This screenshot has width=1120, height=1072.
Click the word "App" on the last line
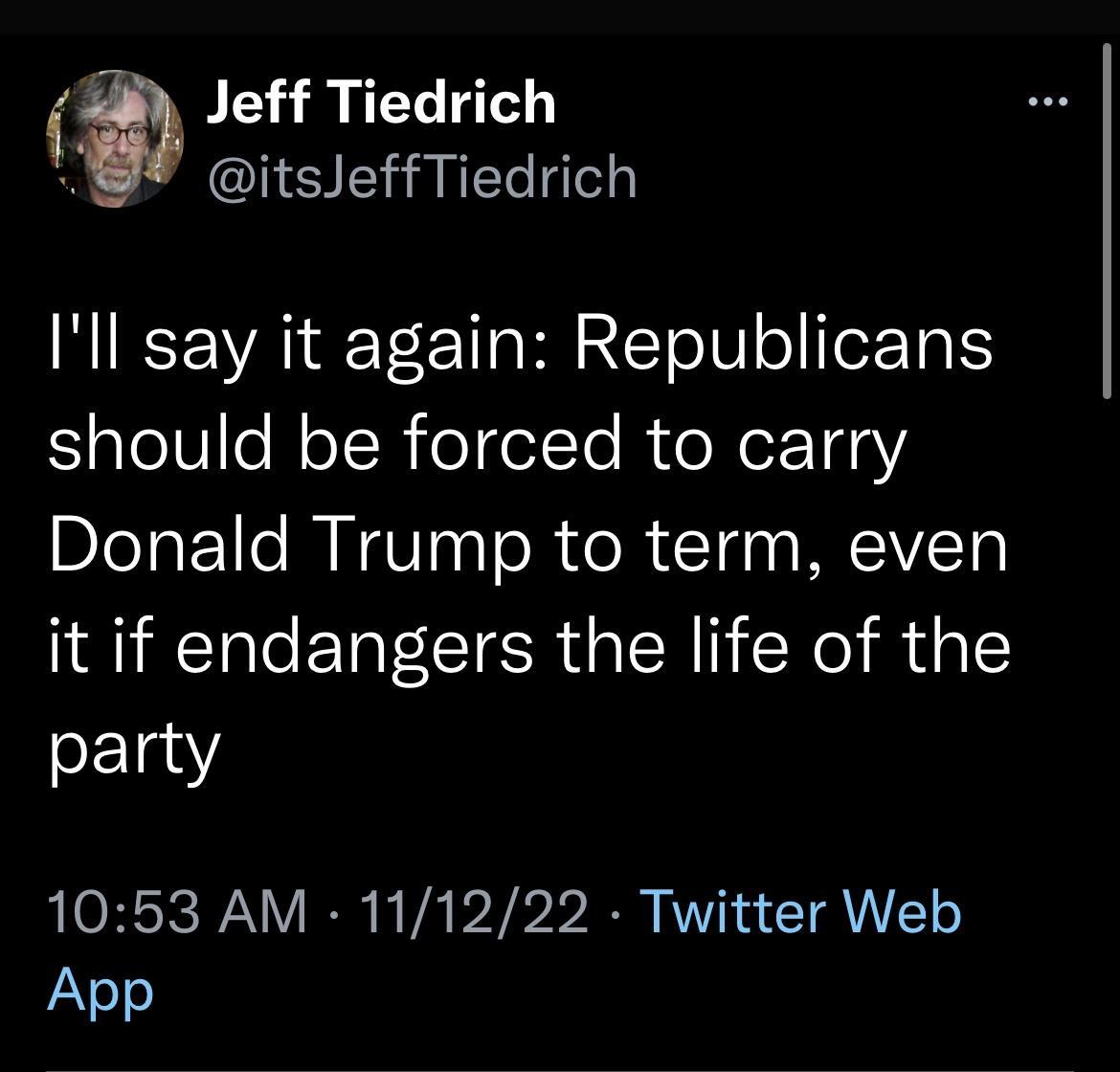tap(100, 988)
